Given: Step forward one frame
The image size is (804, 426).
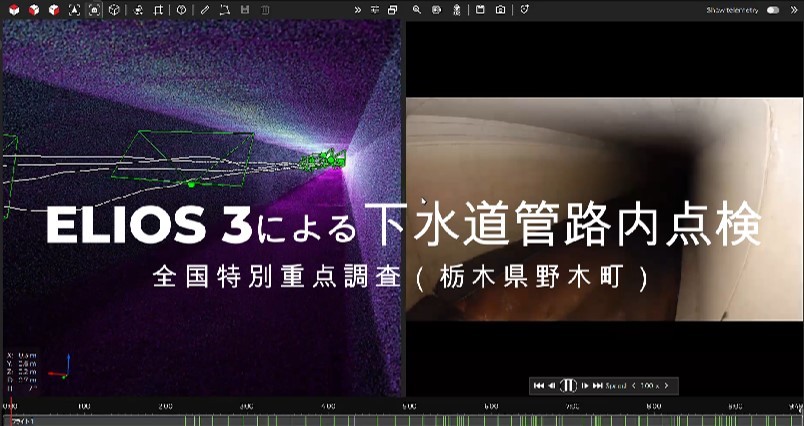Looking at the screenshot, I should [x=585, y=386].
